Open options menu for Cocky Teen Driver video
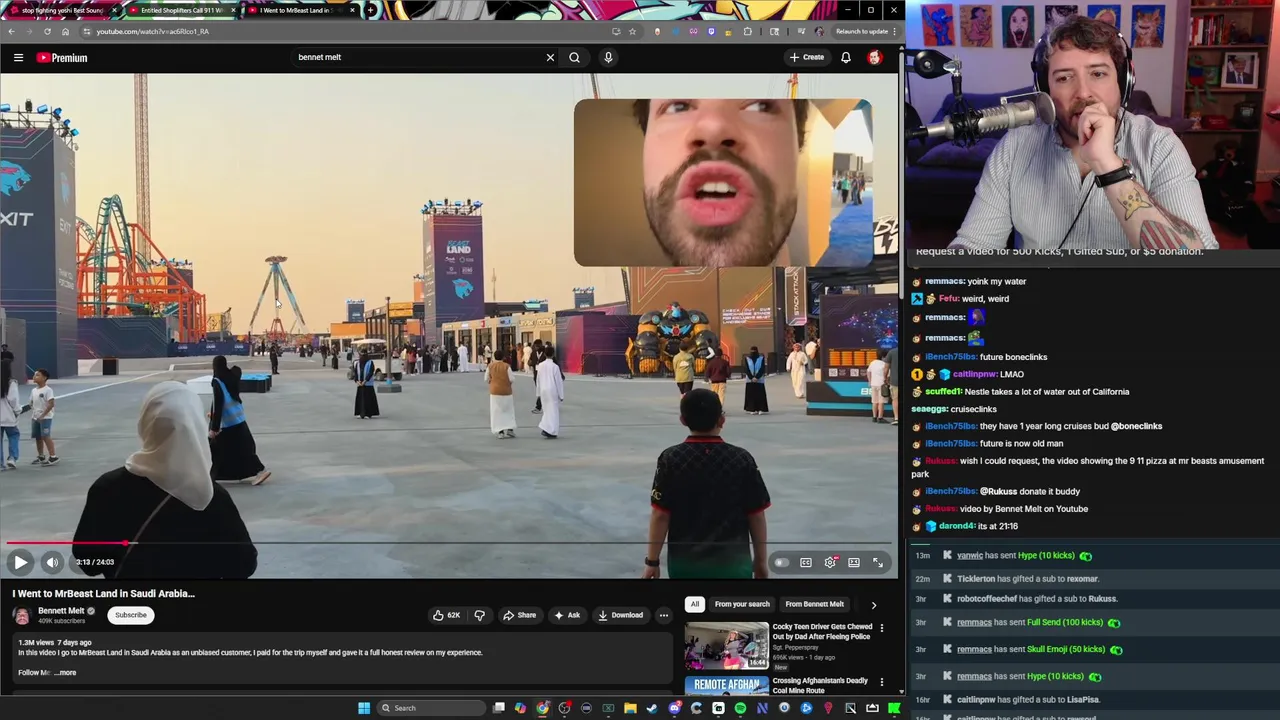 (881, 628)
